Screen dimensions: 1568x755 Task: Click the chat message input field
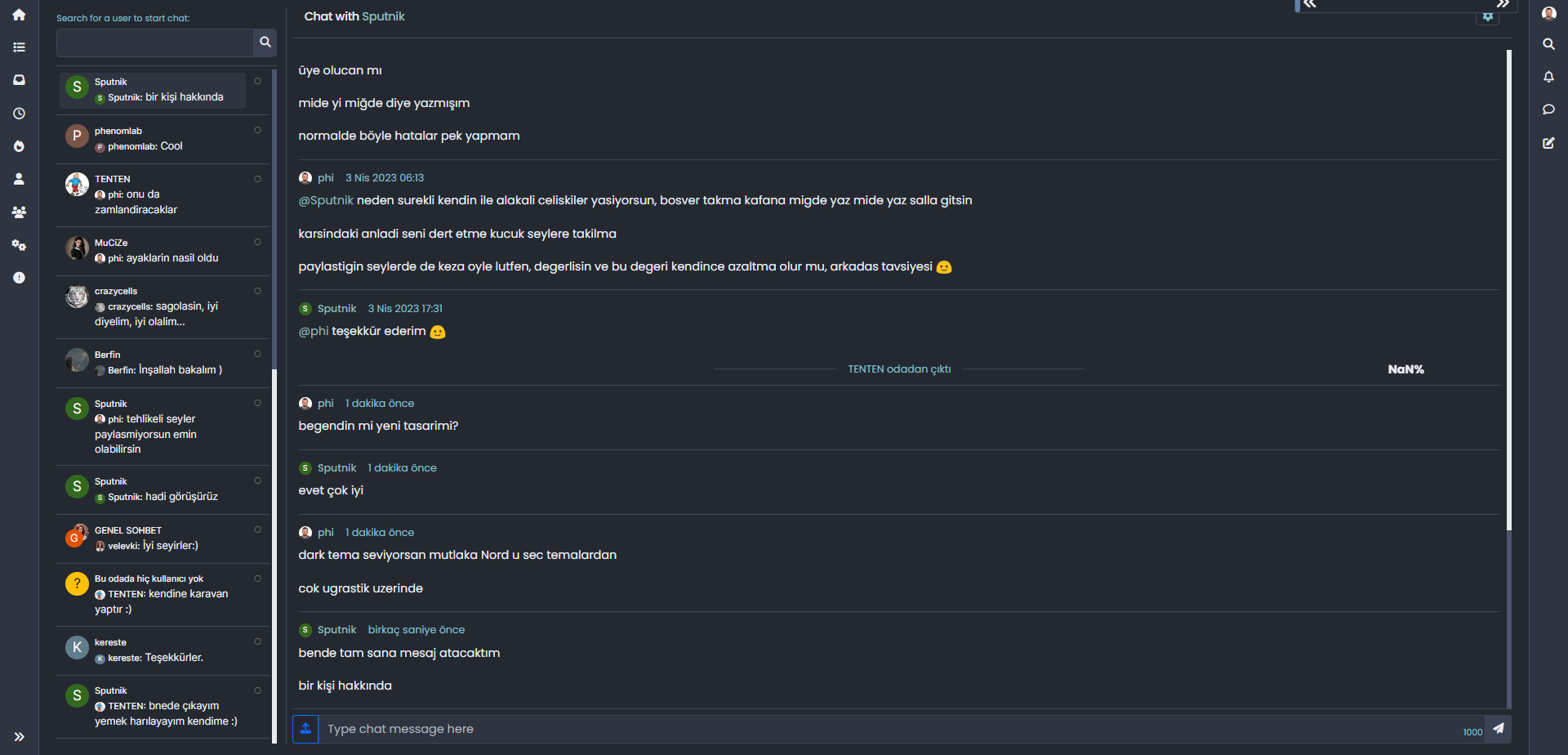[x=890, y=729]
